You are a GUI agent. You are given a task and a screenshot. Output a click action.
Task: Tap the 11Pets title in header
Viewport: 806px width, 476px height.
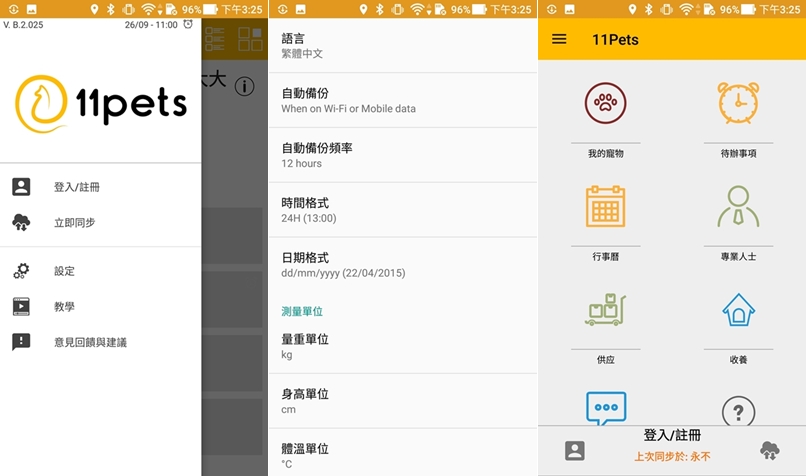pyautogui.click(x=615, y=40)
